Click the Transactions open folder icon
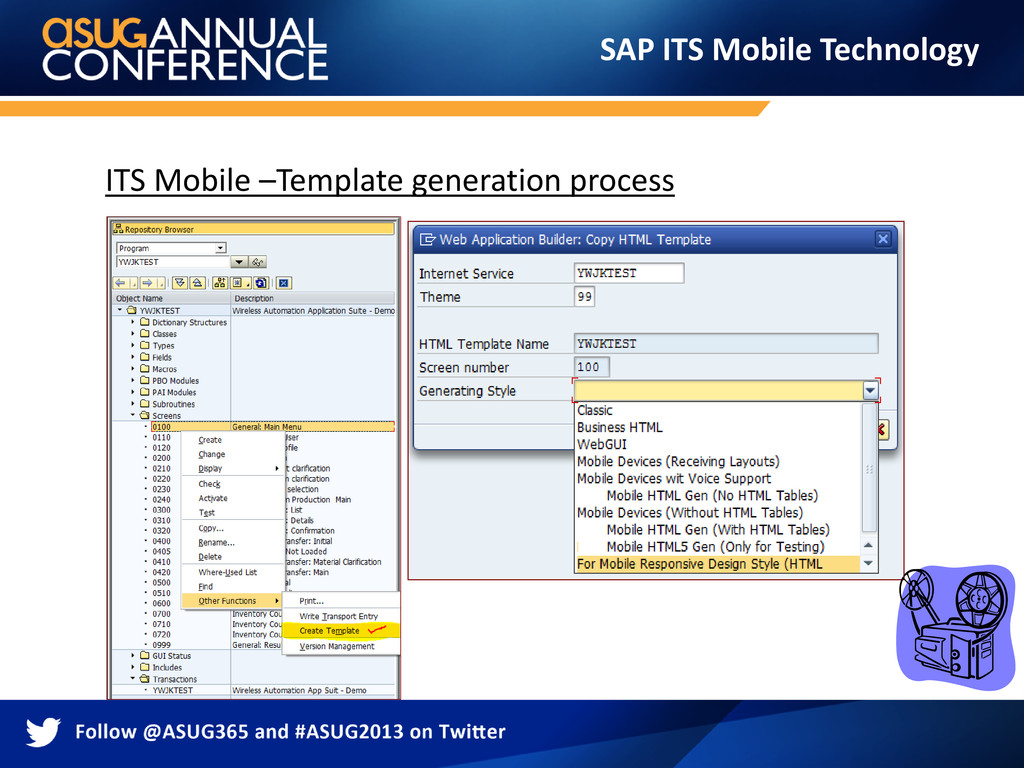1024x768 pixels. [145, 679]
